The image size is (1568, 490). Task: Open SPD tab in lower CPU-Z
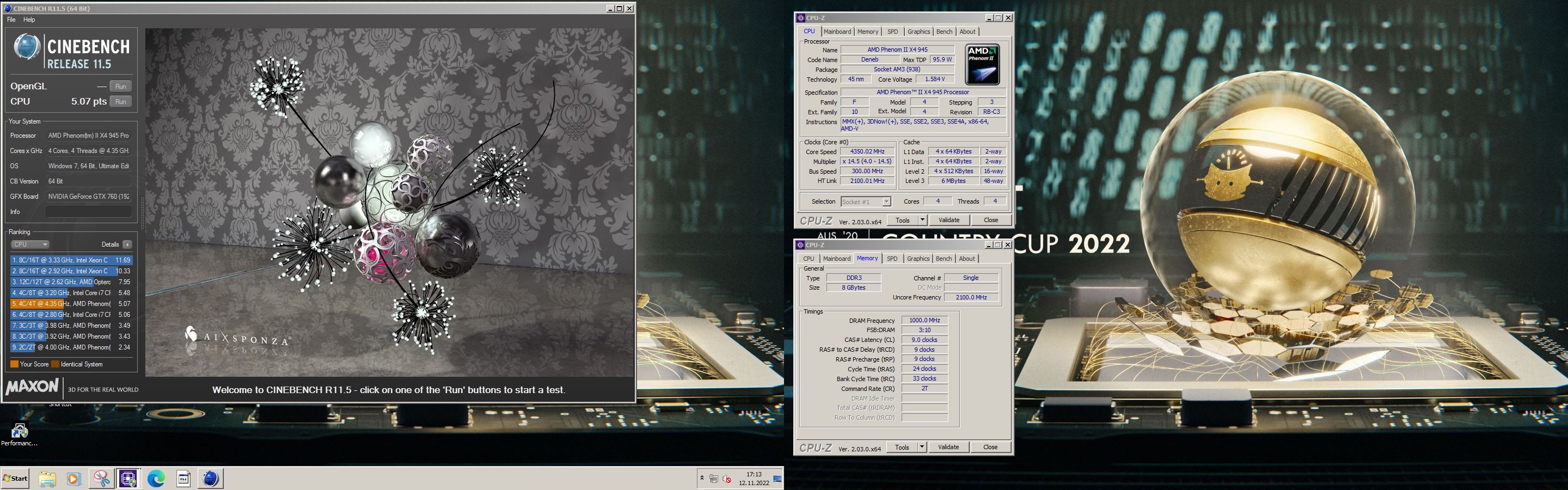click(892, 259)
